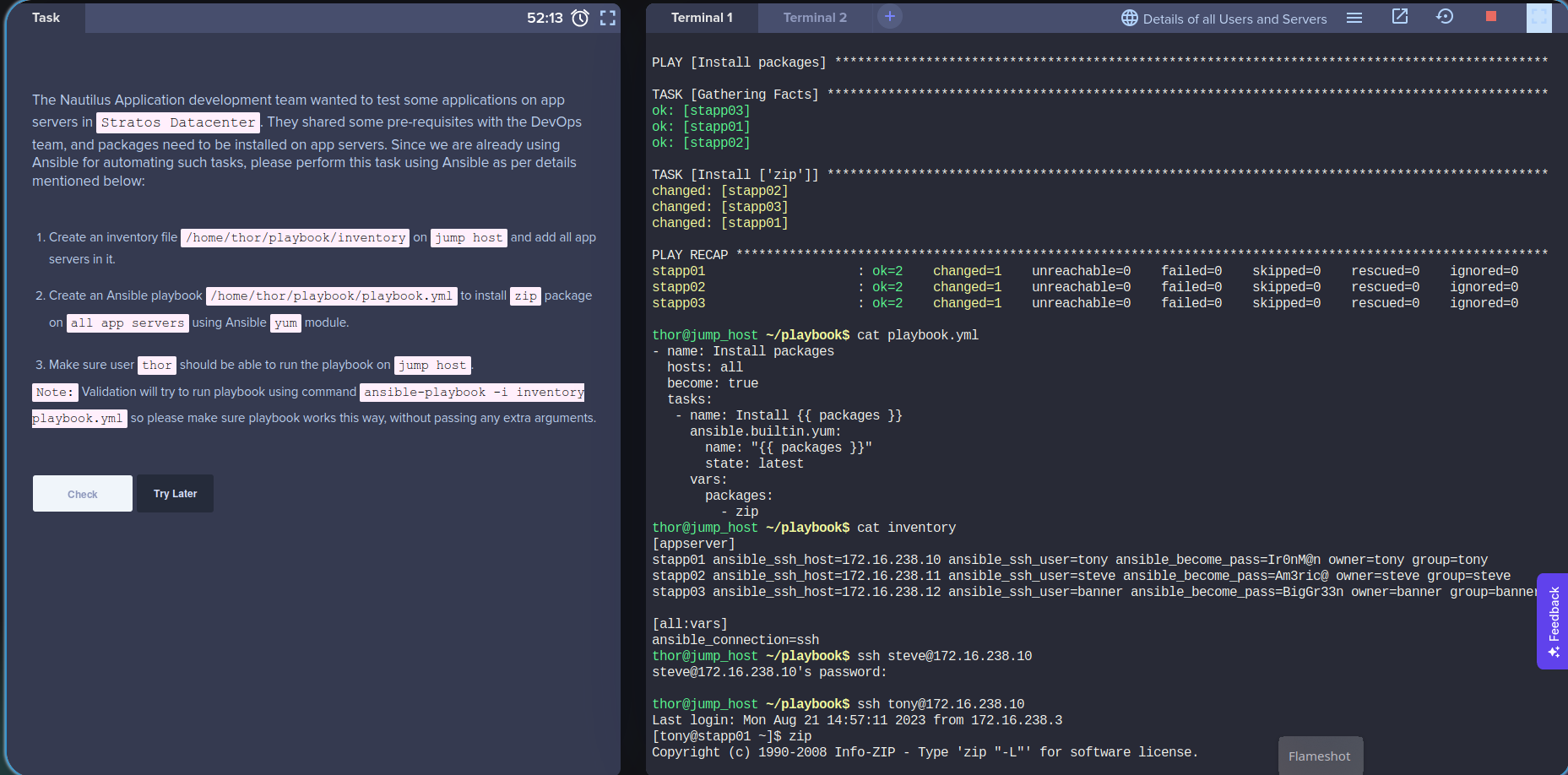Screen dimensions: 1568x775
Task: Click 'cat playbook.yml' command in terminal
Action: (918, 335)
